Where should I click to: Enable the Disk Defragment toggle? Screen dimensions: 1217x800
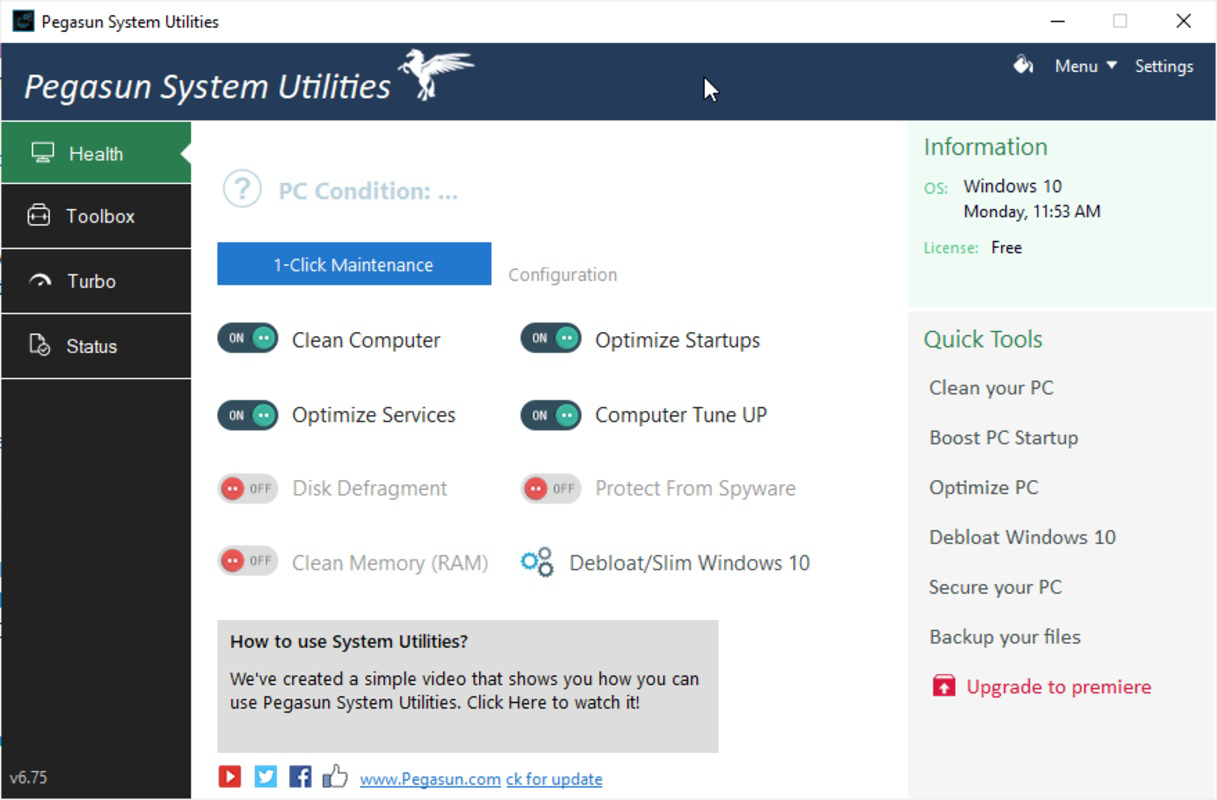tap(248, 488)
